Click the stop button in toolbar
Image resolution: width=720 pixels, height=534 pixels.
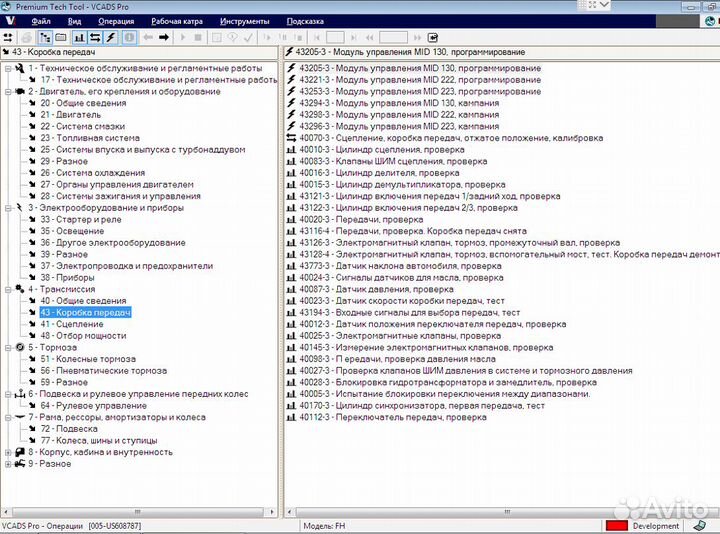[x=198, y=38]
